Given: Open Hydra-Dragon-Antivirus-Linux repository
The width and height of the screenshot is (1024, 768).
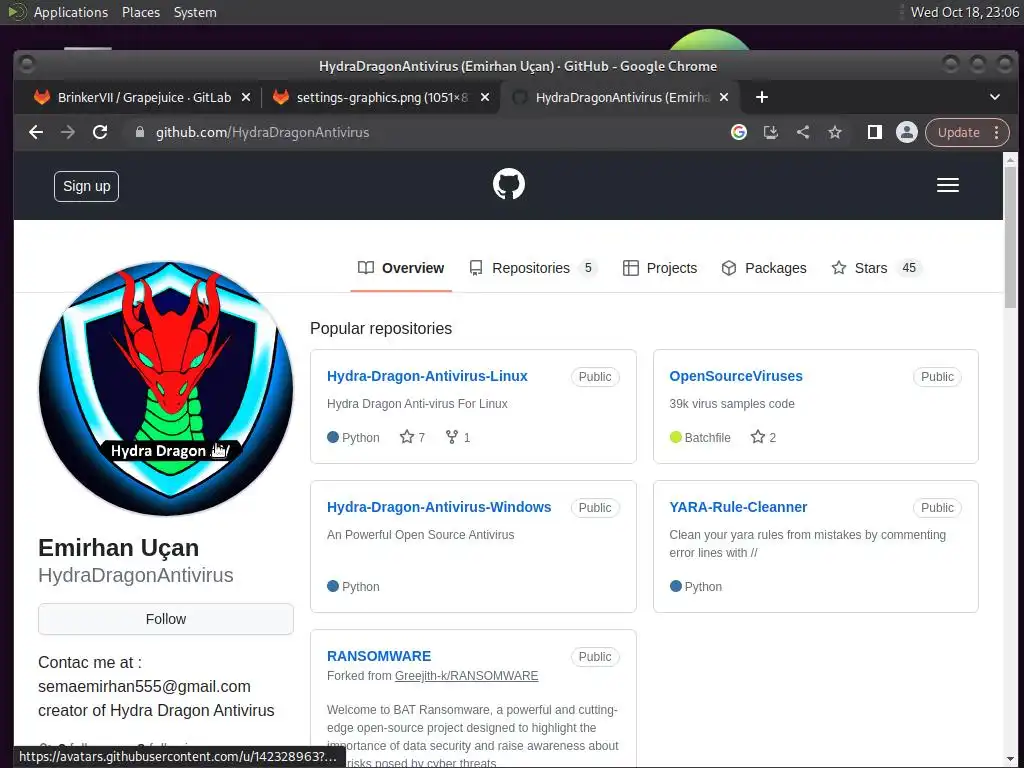Looking at the screenshot, I should 427,376.
